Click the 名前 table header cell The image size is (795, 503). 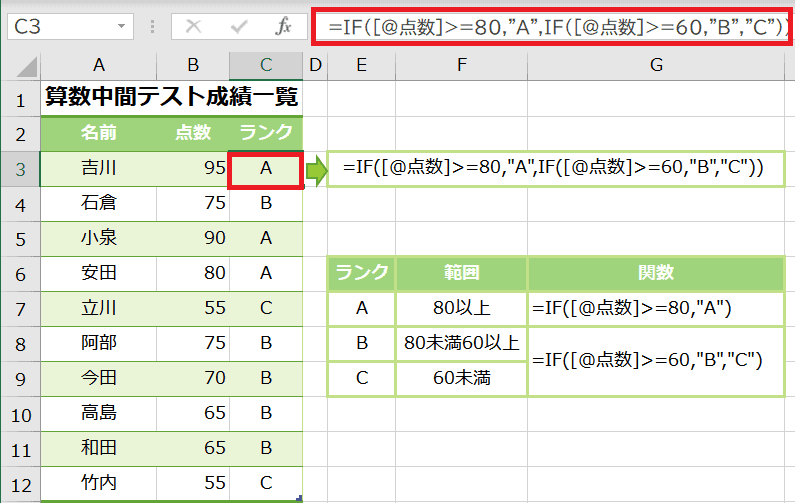[x=99, y=134]
